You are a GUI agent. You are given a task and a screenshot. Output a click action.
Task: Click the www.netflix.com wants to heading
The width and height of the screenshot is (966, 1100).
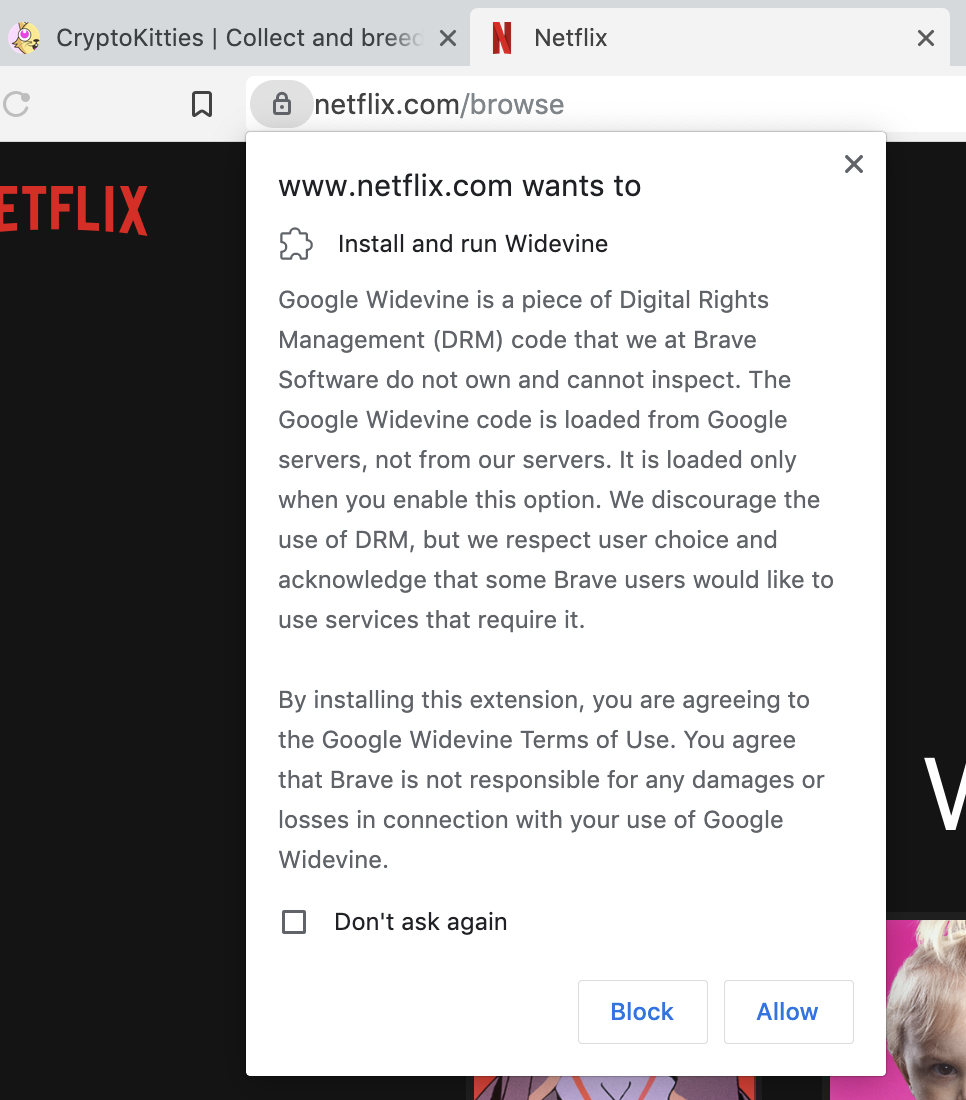pos(459,185)
